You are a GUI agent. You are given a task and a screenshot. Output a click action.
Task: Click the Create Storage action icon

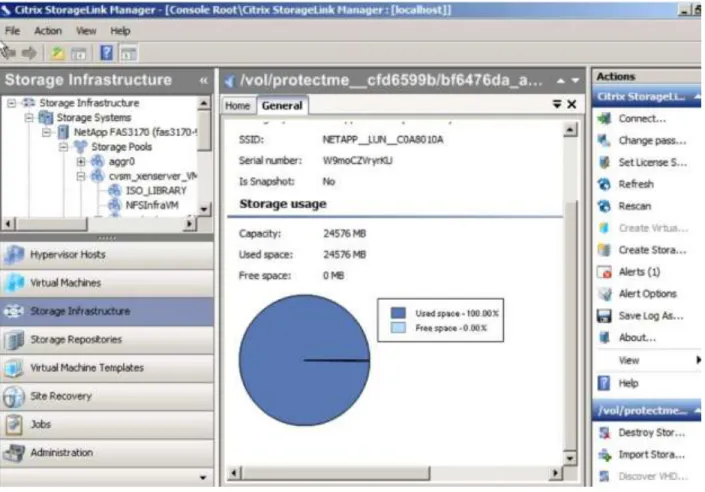point(604,250)
